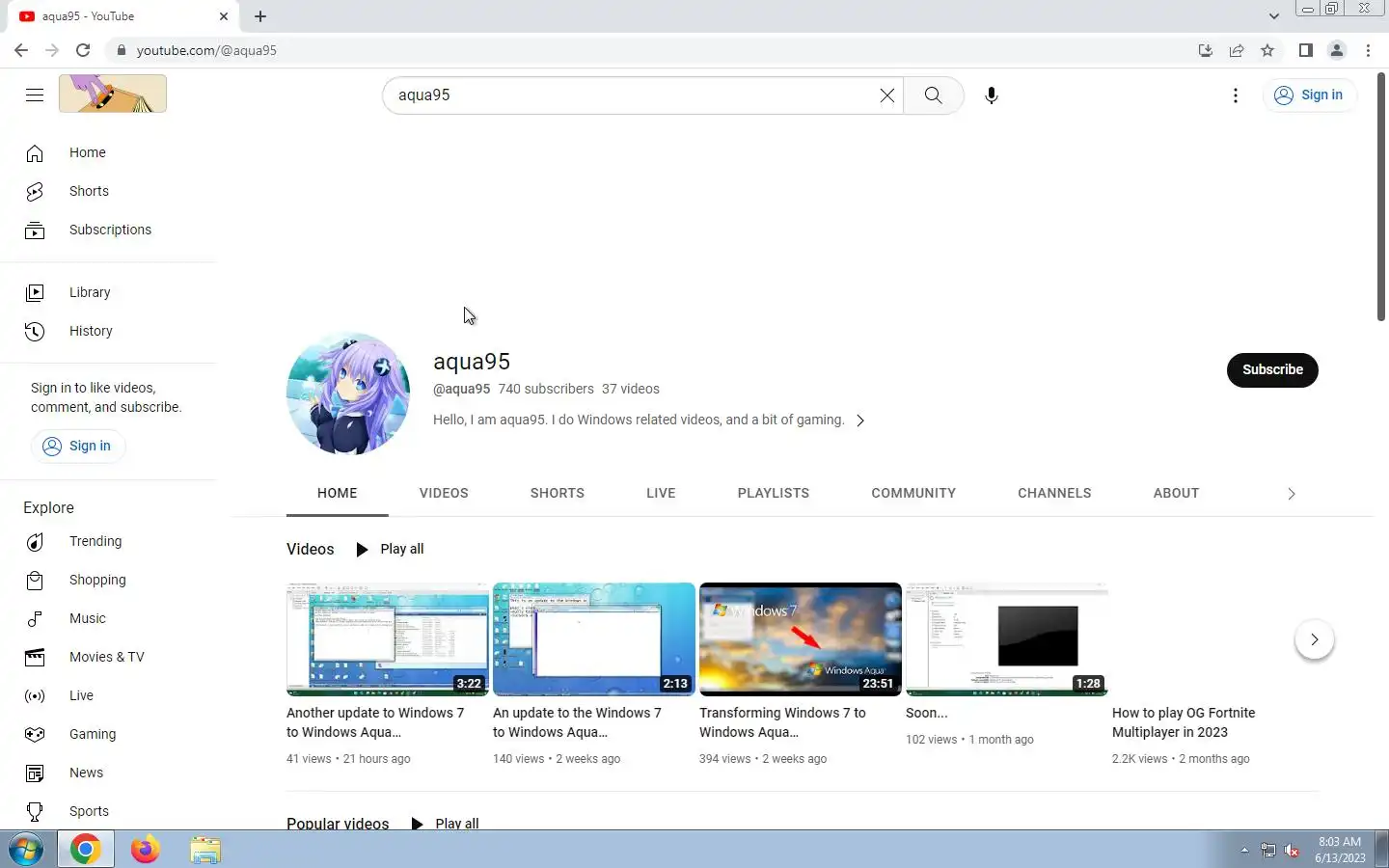Open the 2:13 Windows Aqua update thumbnail
The image size is (1389, 868).
(594, 638)
